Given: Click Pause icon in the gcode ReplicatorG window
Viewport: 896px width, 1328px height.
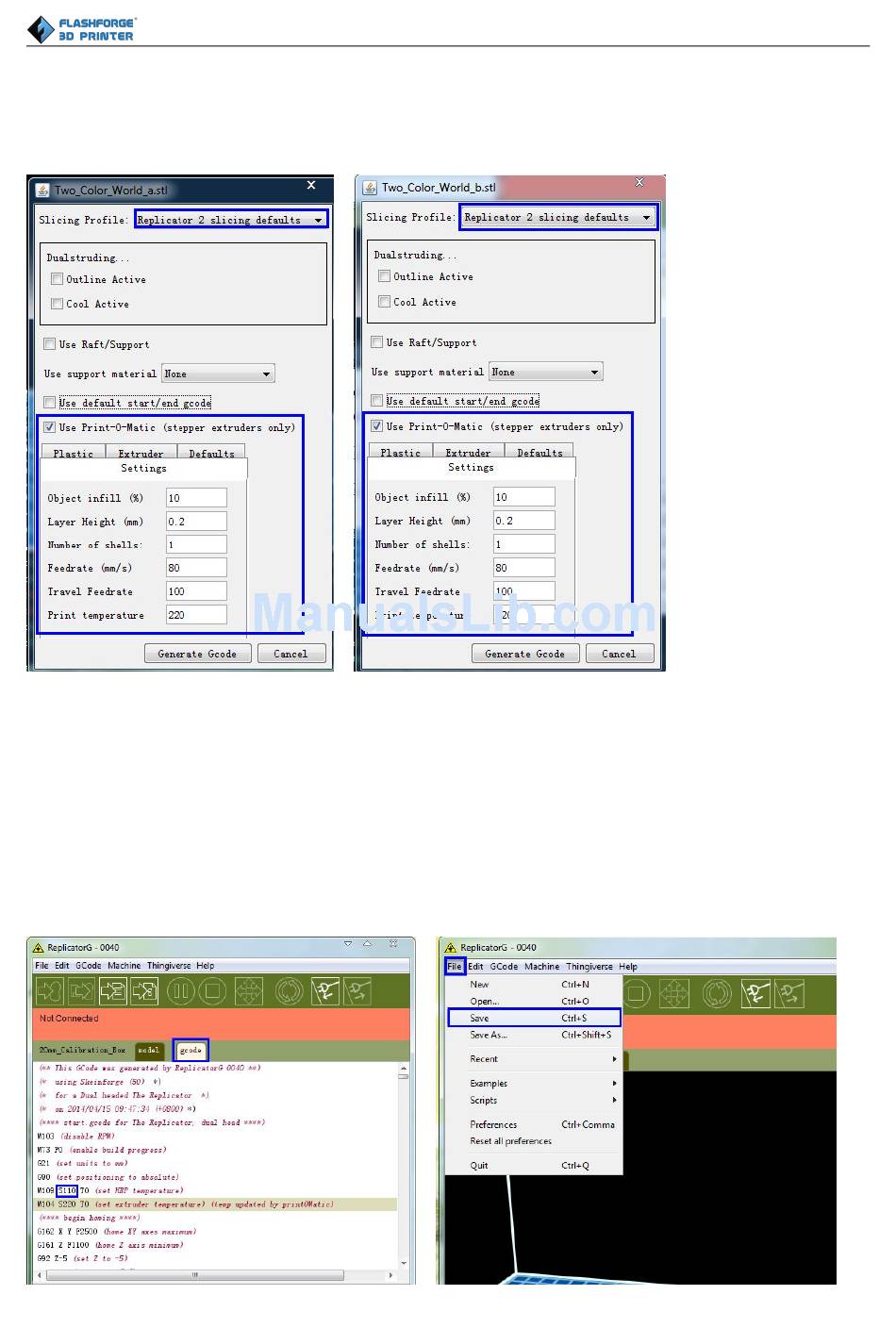Looking at the screenshot, I should [181, 991].
